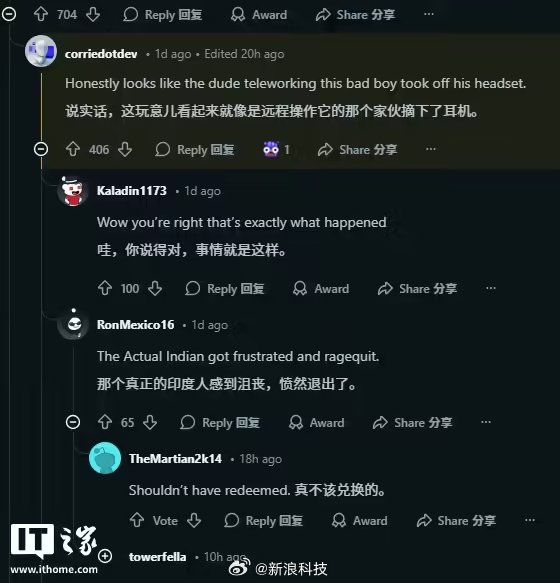Open more options on the 704-point comment
560x583 pixels.
coord(429,14)
